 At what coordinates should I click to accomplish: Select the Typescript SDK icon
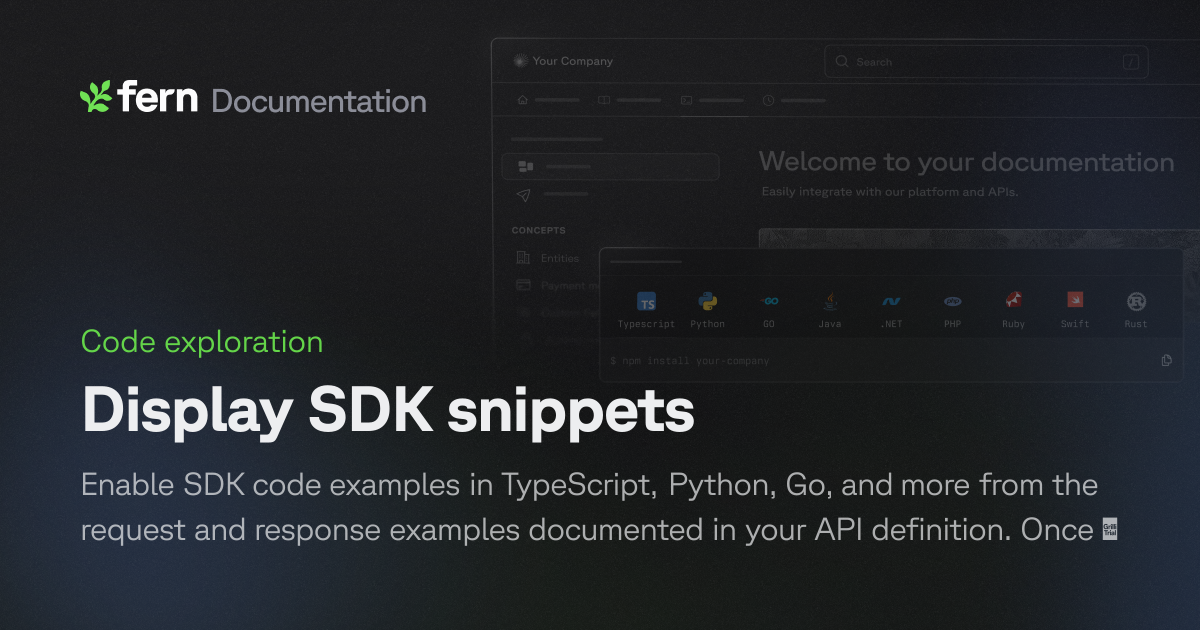tap(647, 303)
